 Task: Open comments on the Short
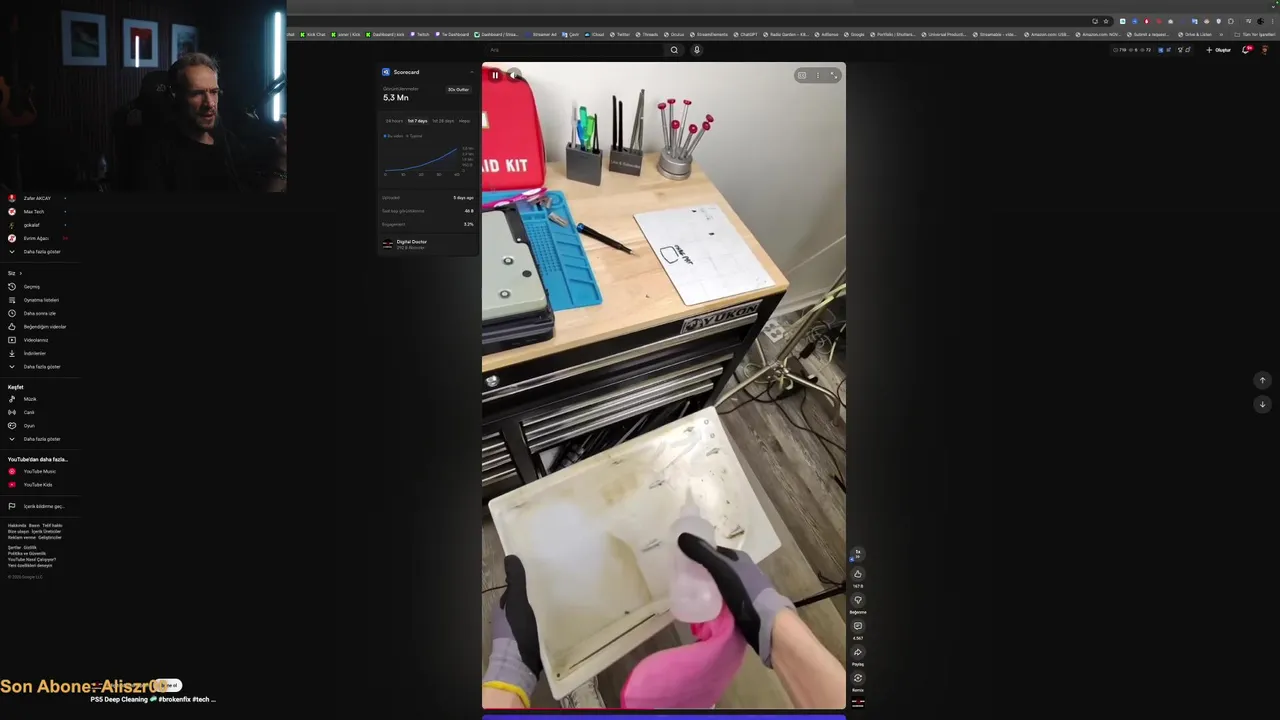[857, 626]
